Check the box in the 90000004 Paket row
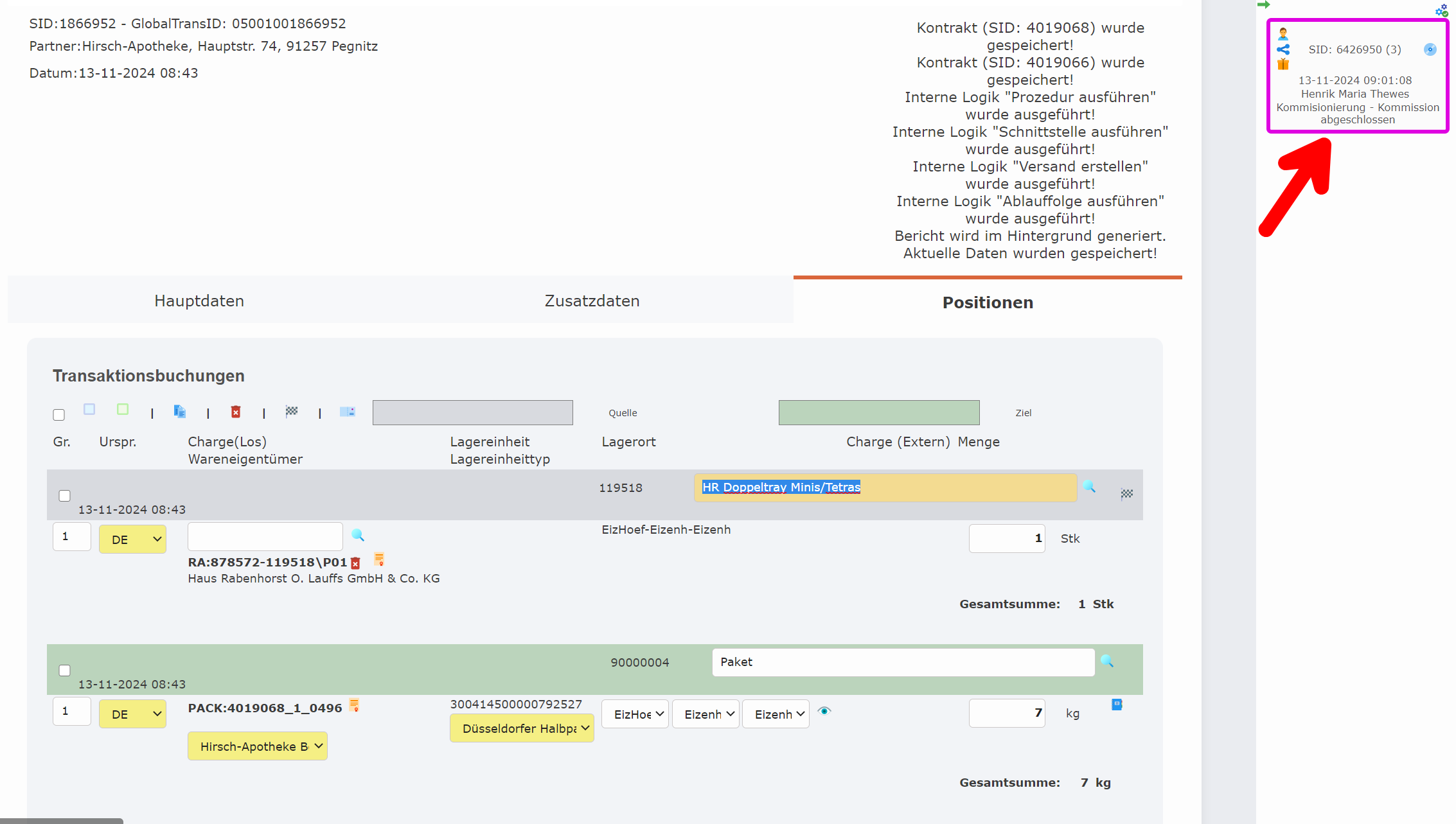The width and height of the screenshot is (1456, 824). (64, 671)
